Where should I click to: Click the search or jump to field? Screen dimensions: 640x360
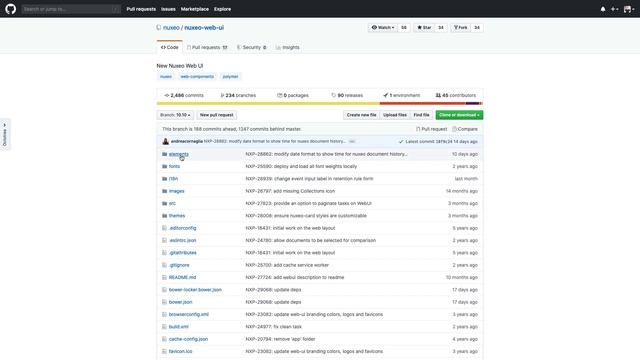[x=71, y=9]
